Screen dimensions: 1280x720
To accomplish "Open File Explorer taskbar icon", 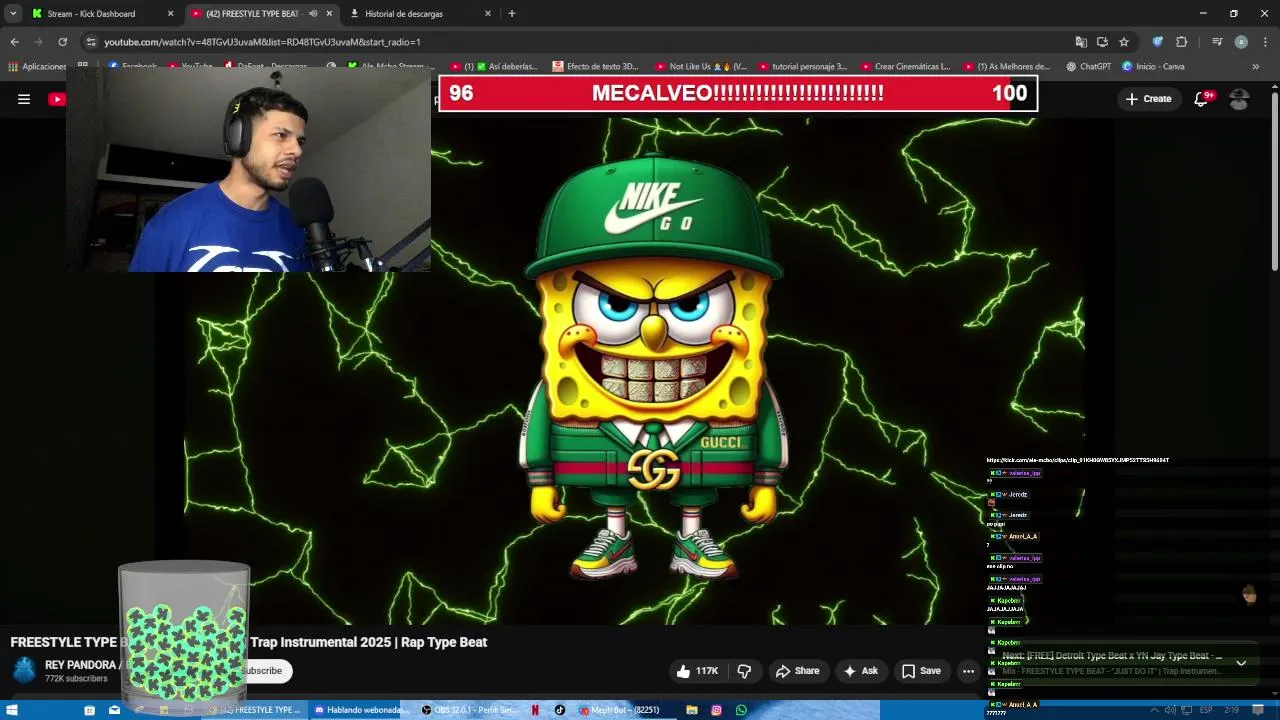I will pyautogui.click(x=691, y=710).
